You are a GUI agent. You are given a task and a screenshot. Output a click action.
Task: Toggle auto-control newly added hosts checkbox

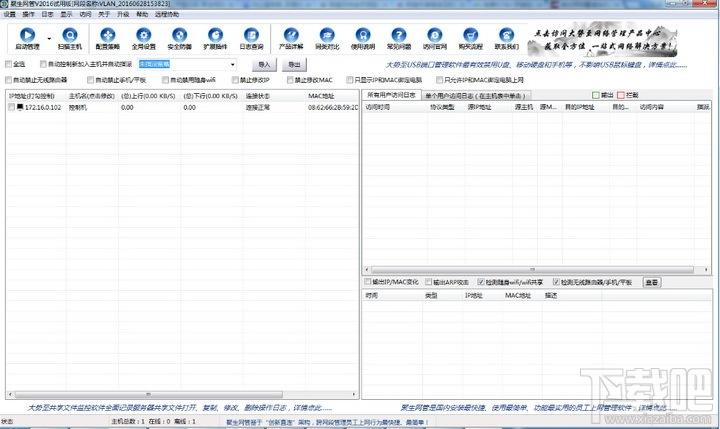click(43, 64)
